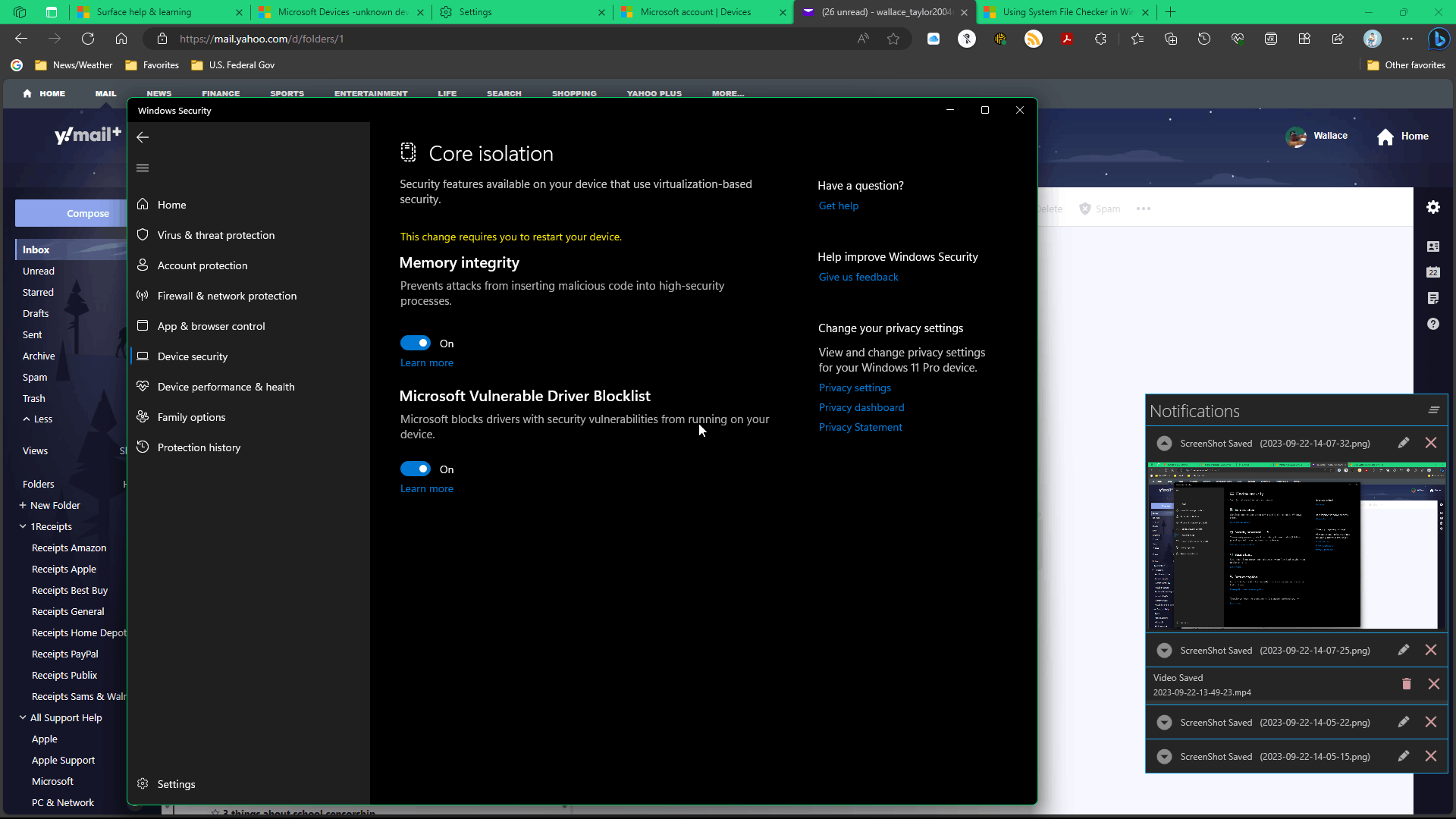Click Give us feedback link

coord(858,277)
